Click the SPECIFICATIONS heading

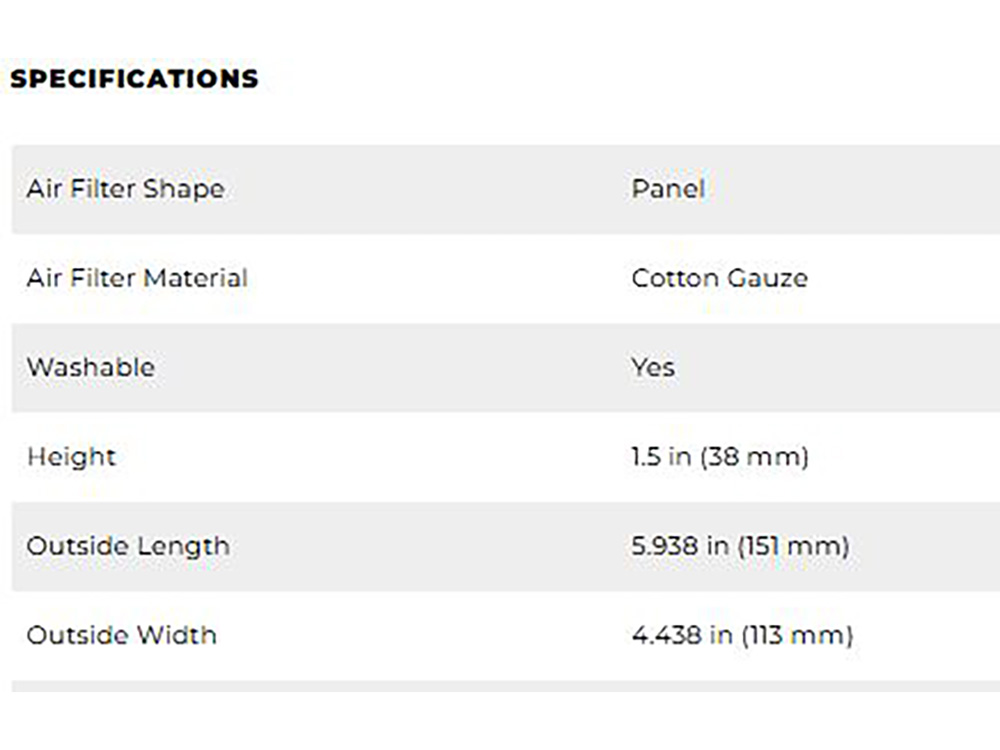click(135, 79)
